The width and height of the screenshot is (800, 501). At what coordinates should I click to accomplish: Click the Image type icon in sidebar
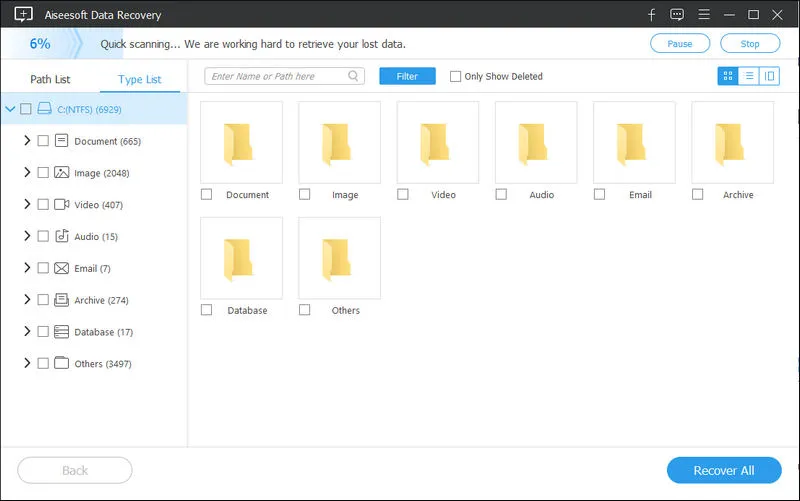coord(61,172)
